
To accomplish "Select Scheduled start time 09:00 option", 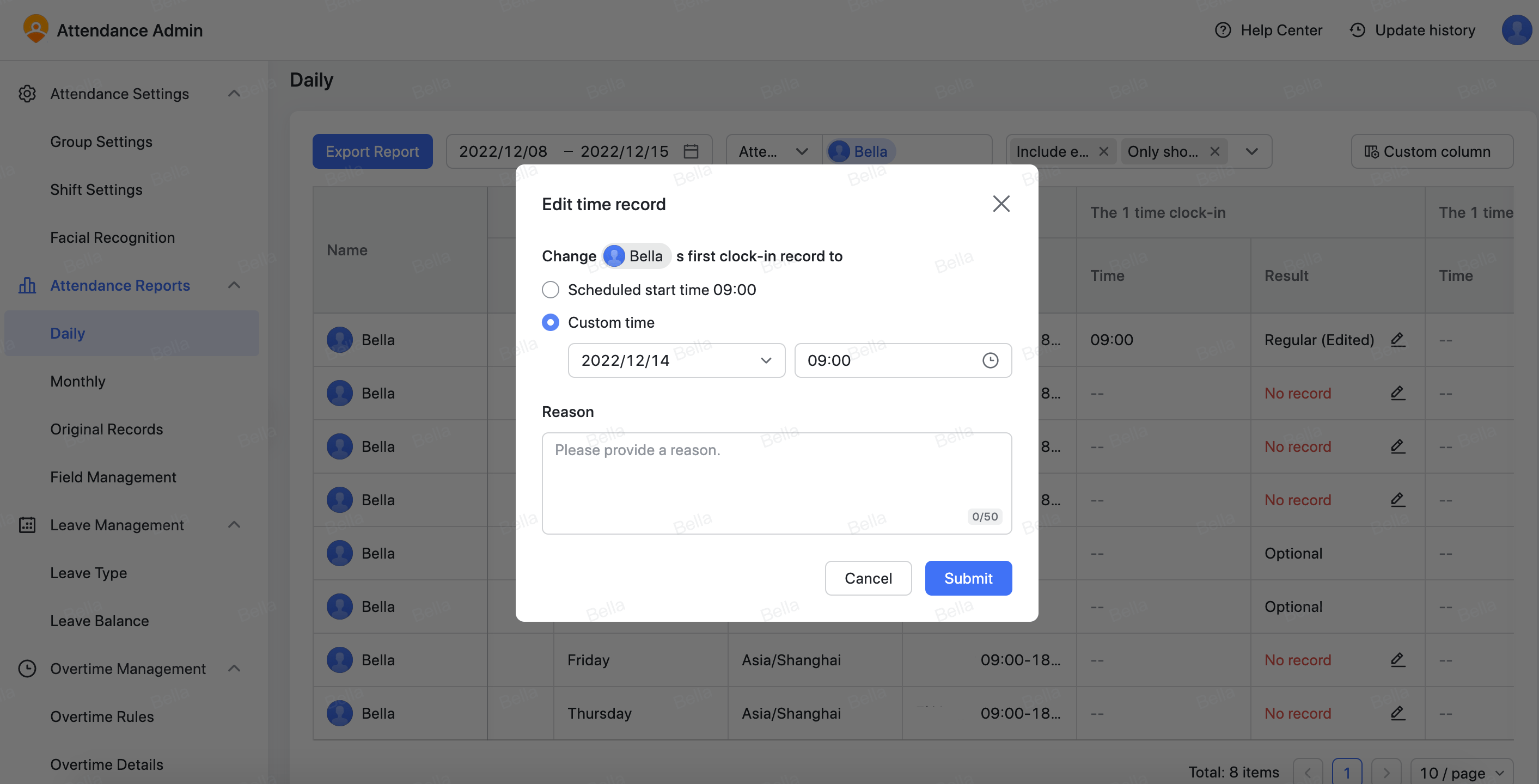I will (550, 290).
